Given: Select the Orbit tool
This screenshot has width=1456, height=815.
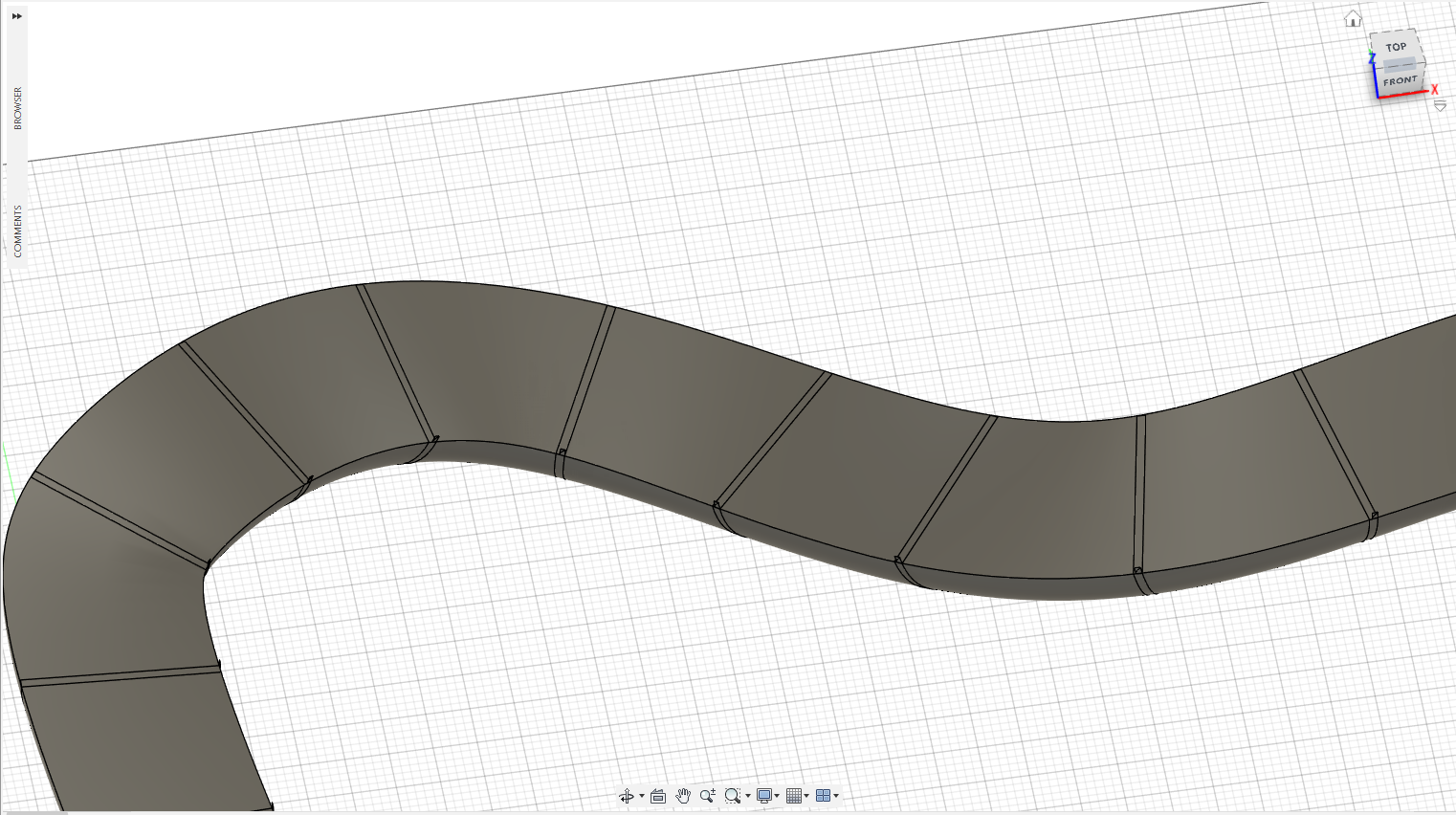Looking at the screenshot, I should click(627, 795).
